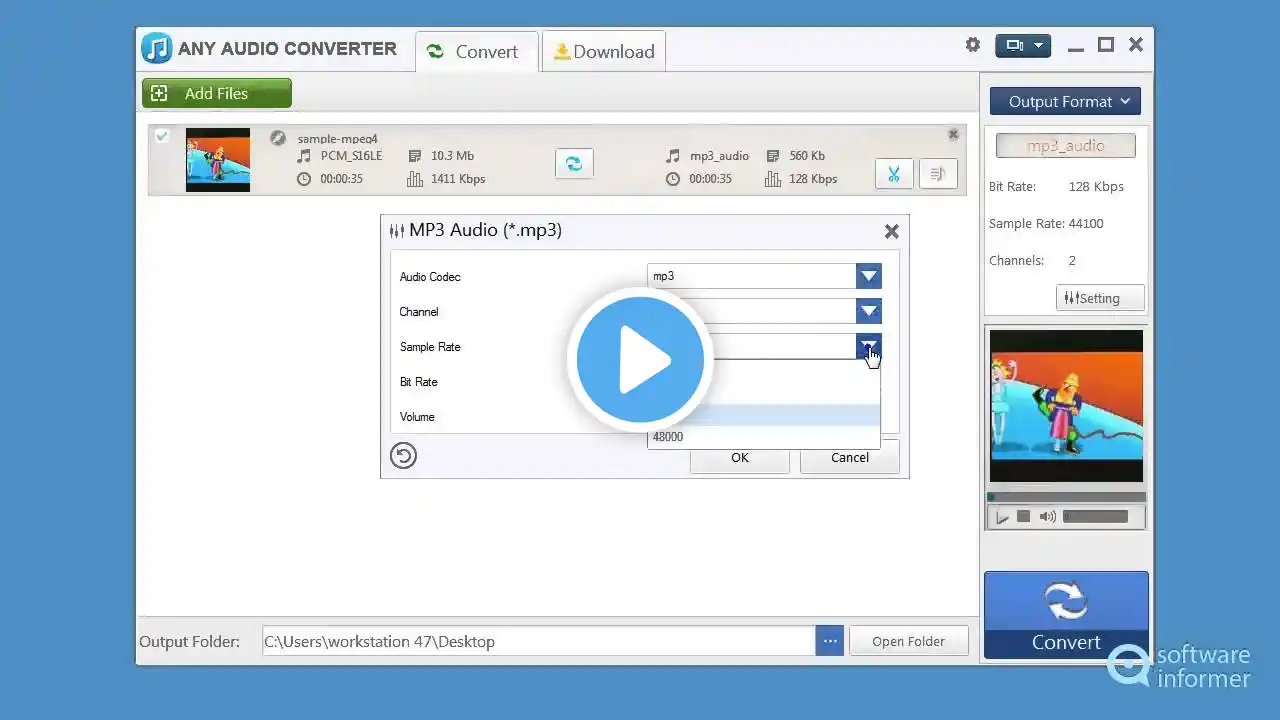This screenshot has height=720, width=1280.
Task: Click the mp3_audio format button in side panel
Action: [1066, 146]
